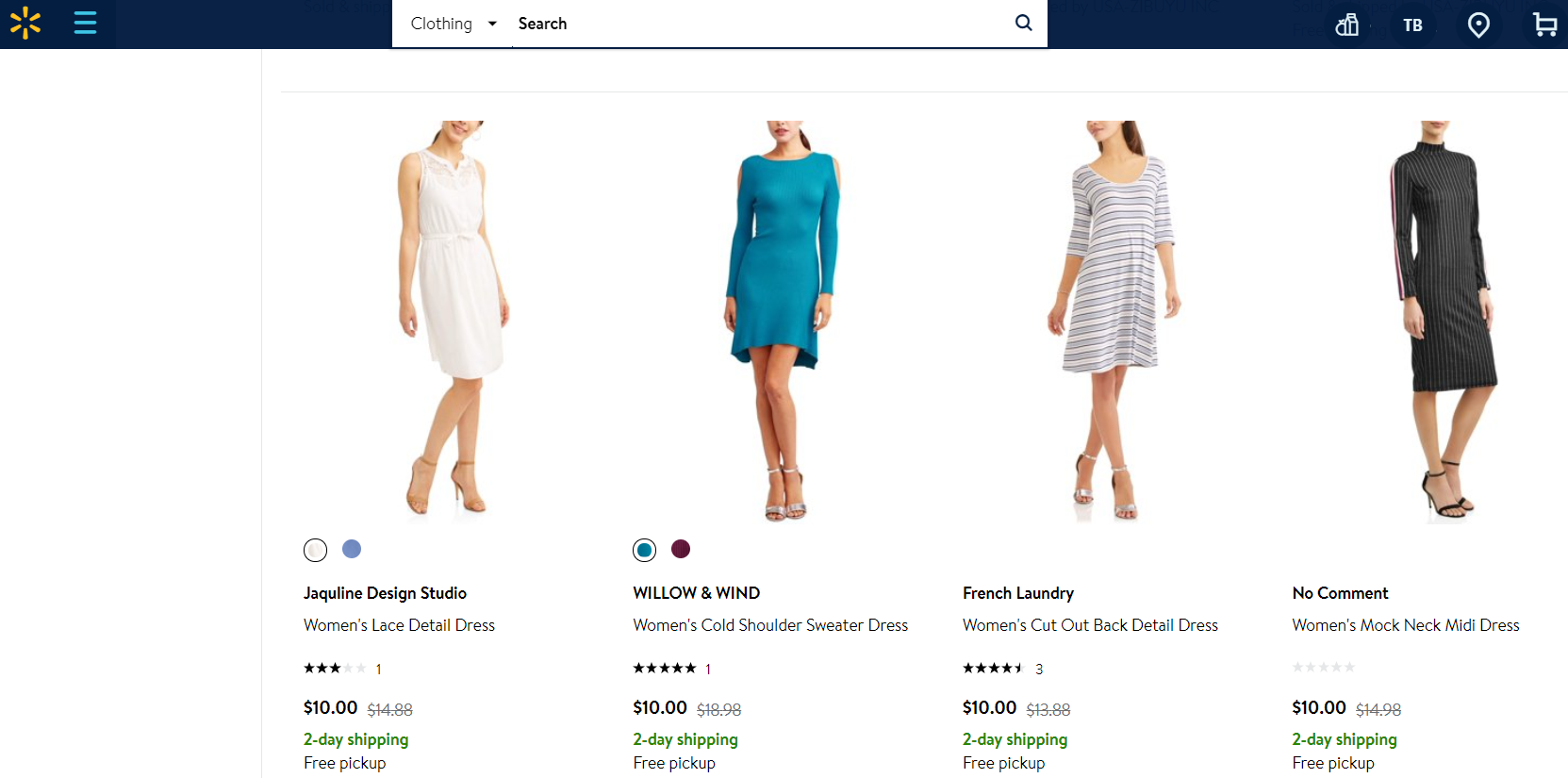Click 2-day shipping under Sweater Dress
1568x778 pixels.
coord(685,739)
